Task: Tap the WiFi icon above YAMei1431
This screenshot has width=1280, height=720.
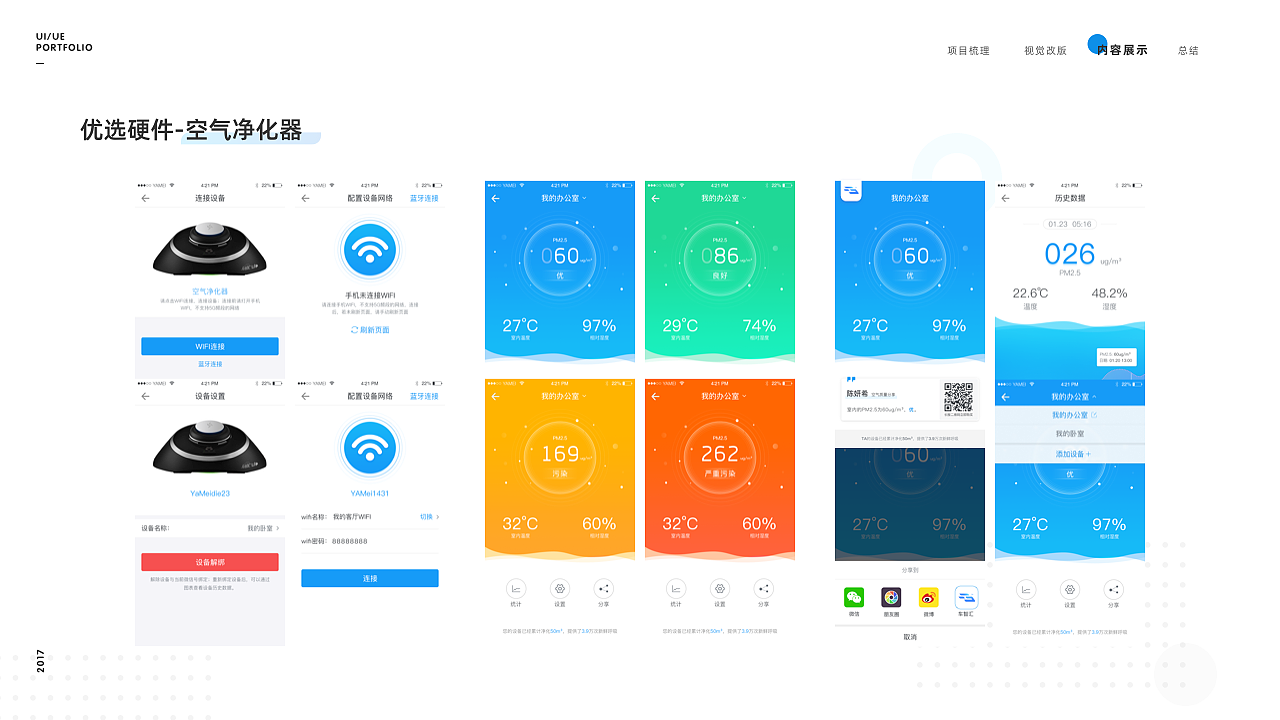Action: [370, 448]
